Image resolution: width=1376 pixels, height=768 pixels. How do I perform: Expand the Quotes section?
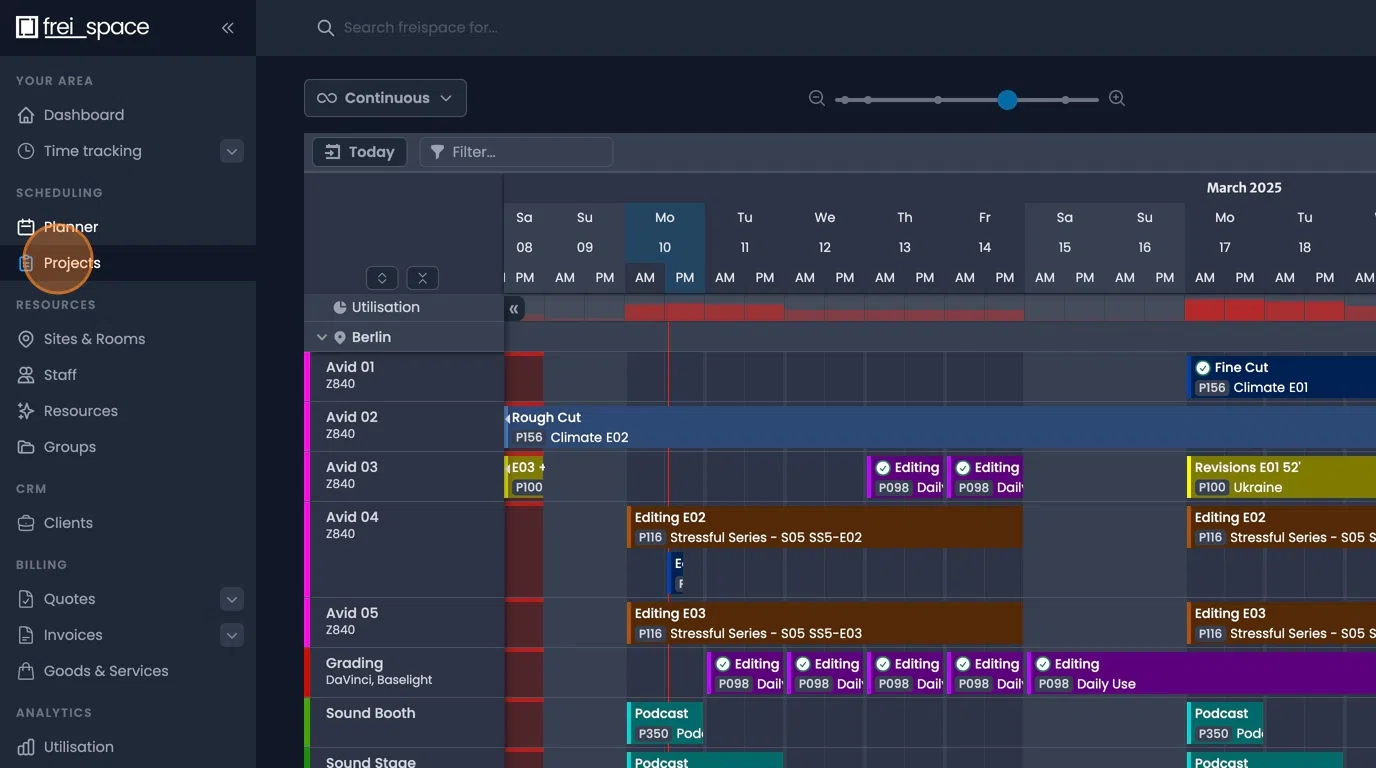pyautogui.click(x=231, y=598)
